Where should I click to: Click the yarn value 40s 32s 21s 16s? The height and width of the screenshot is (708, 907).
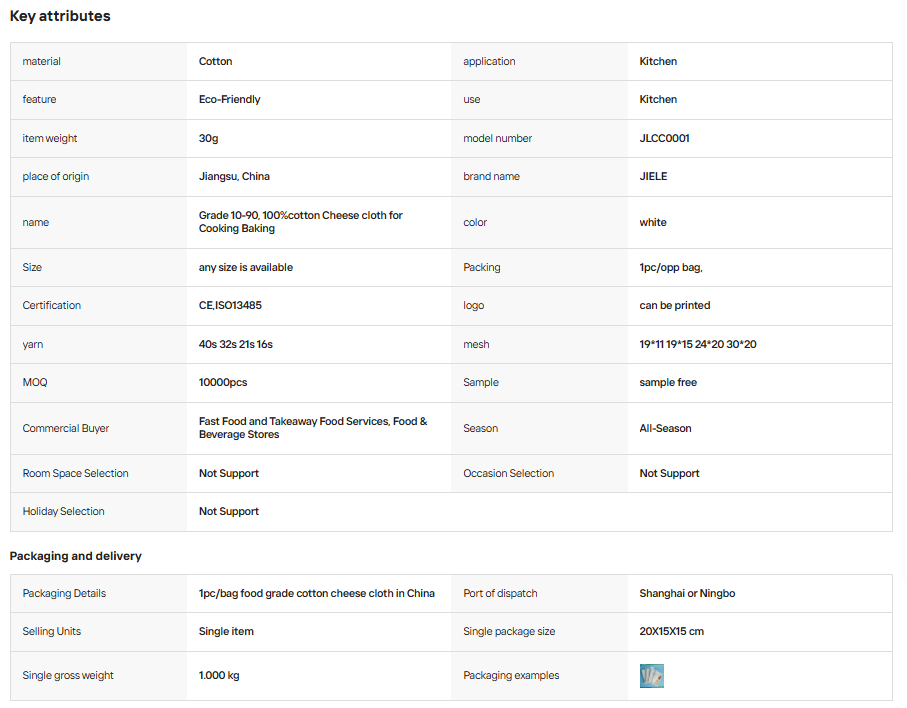click(235, 344)
